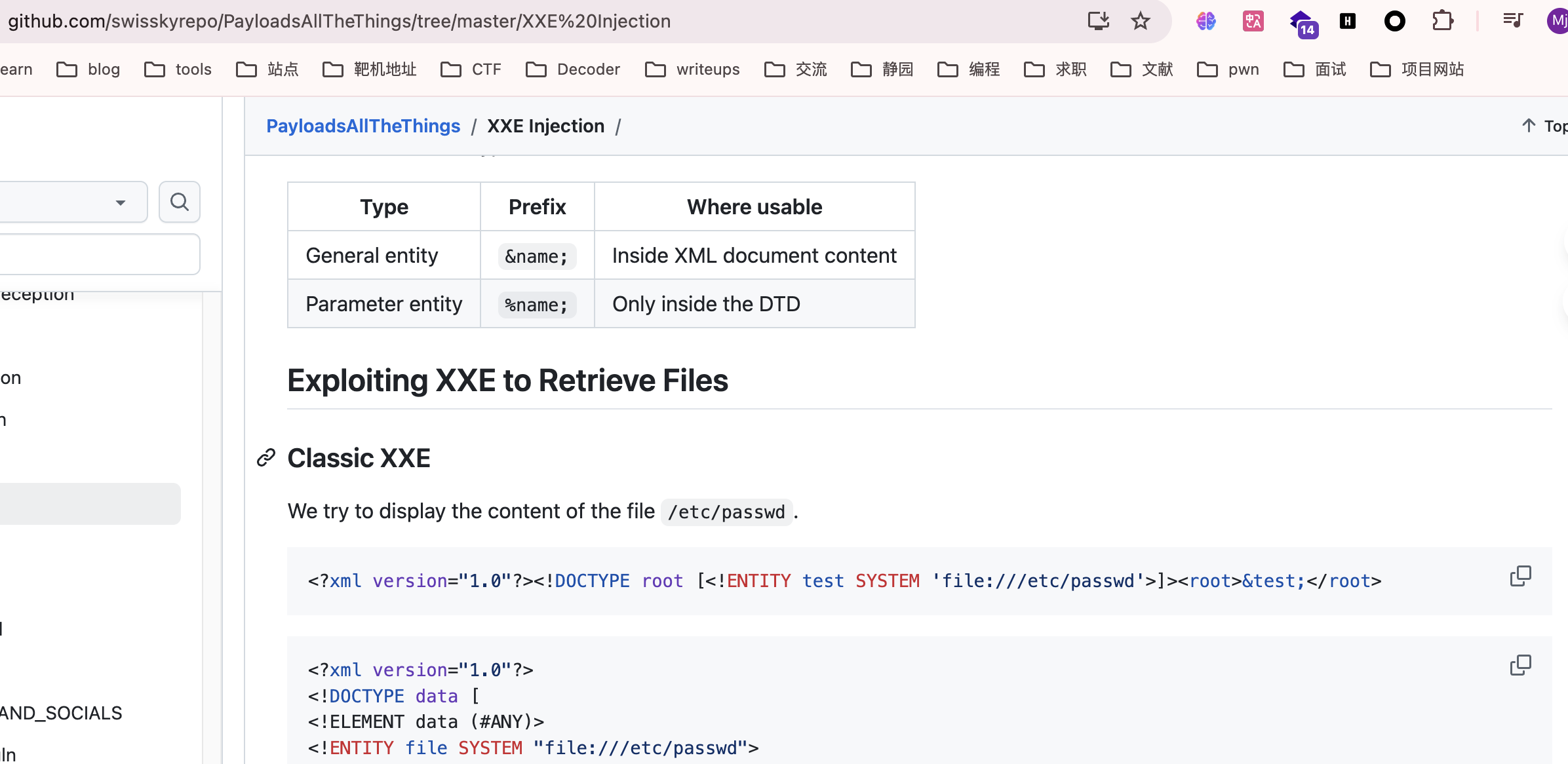Open the Decoder bookmark folder
1568x764 pixels.
[x=574, y=69]
